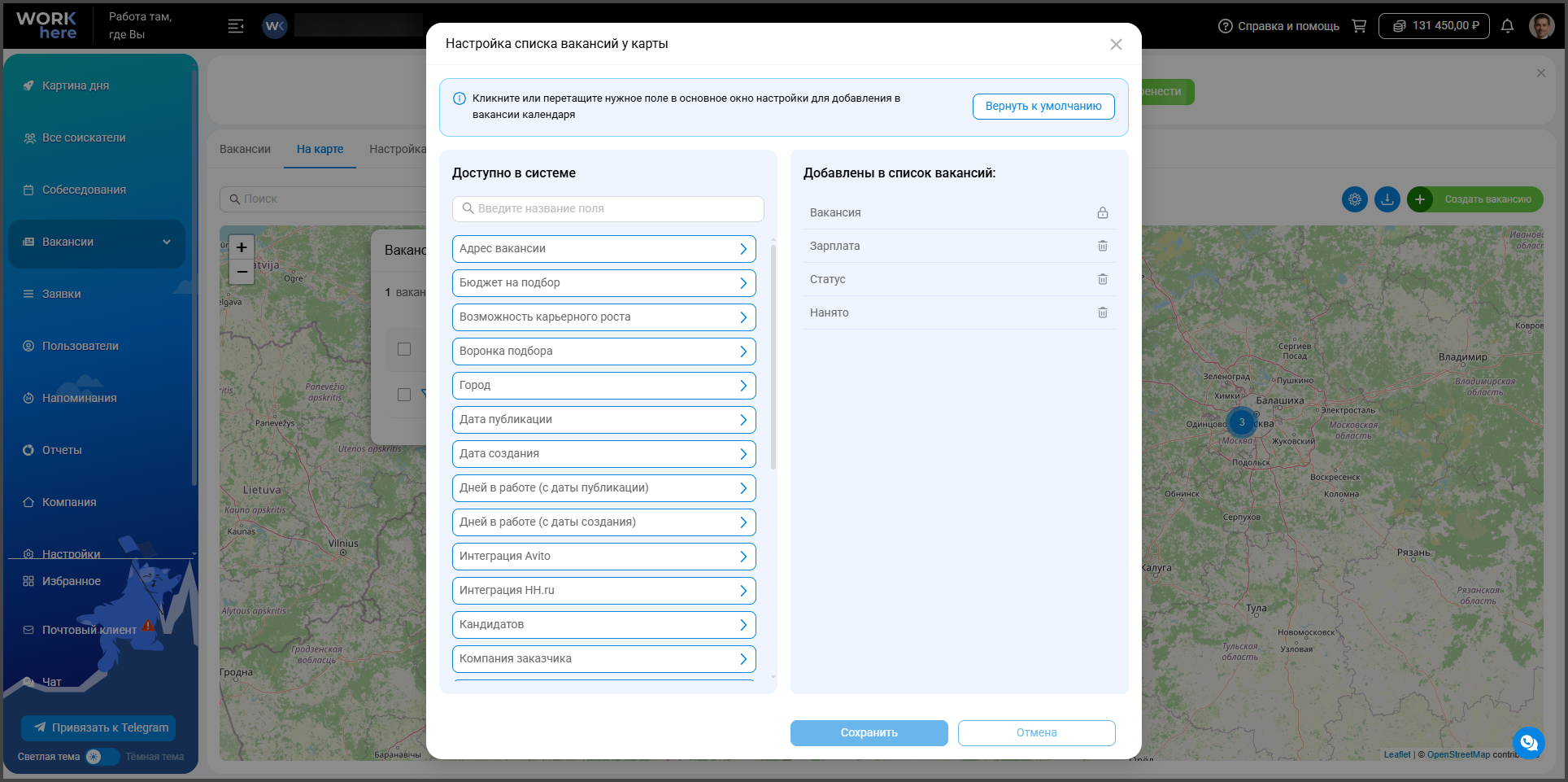
Task: Delete the Нанято field from the list
Action: [1103, 312]
